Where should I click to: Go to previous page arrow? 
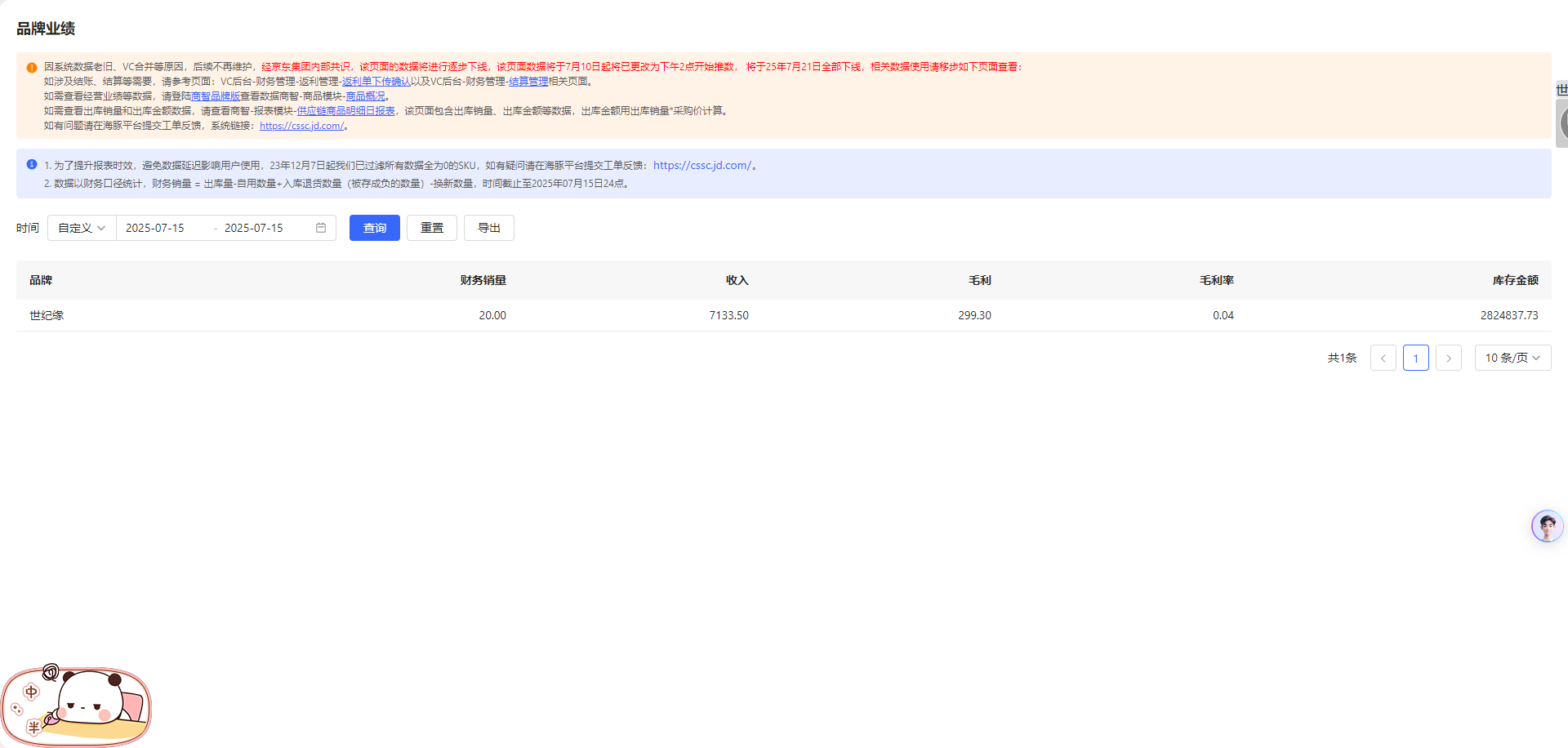(x=1383, y=358)
